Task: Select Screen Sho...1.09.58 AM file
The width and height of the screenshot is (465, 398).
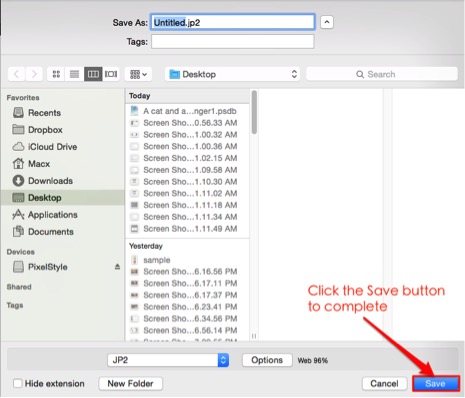Action: coord(187,170)
